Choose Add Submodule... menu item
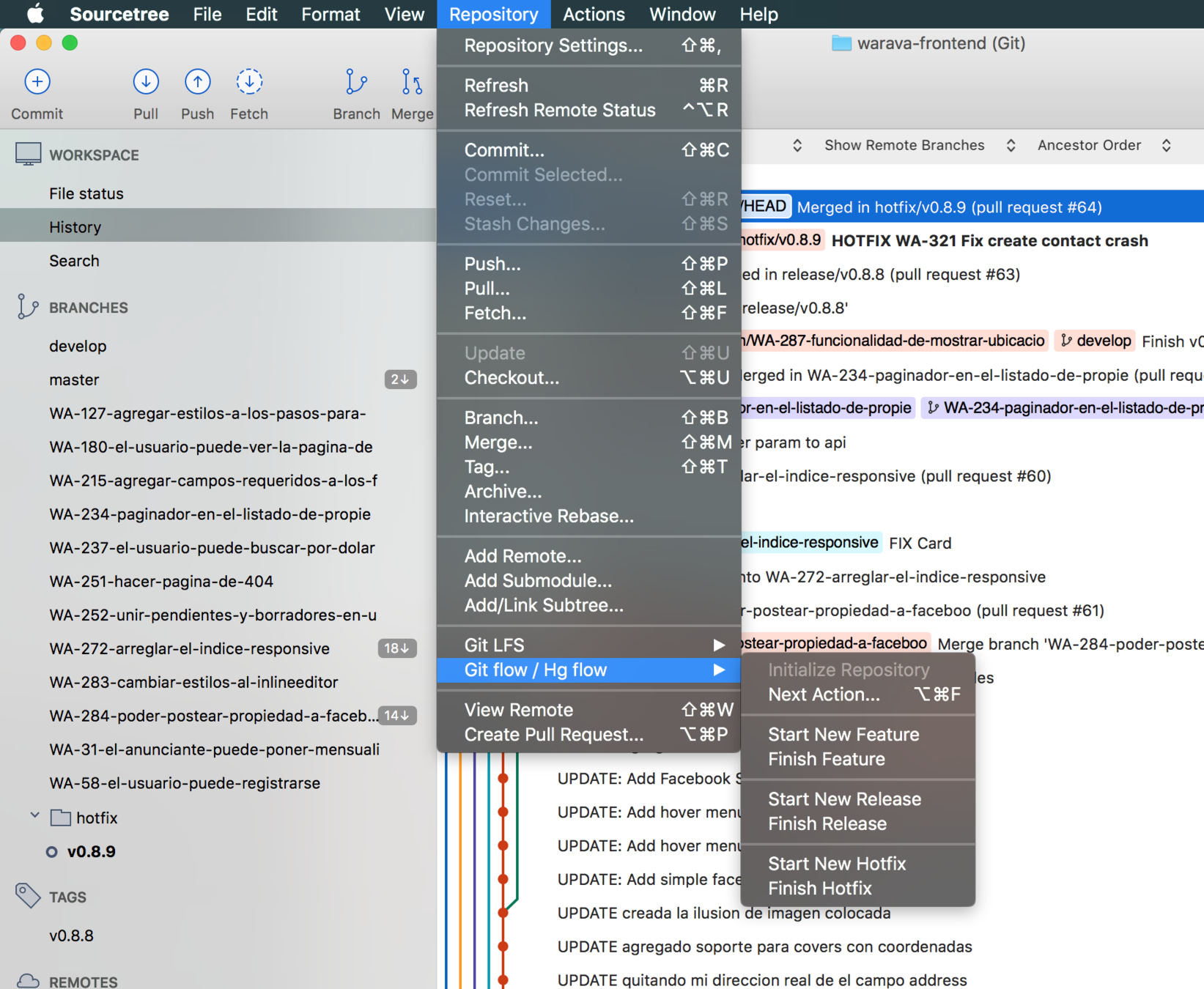1204x989 pixels. 588,581
